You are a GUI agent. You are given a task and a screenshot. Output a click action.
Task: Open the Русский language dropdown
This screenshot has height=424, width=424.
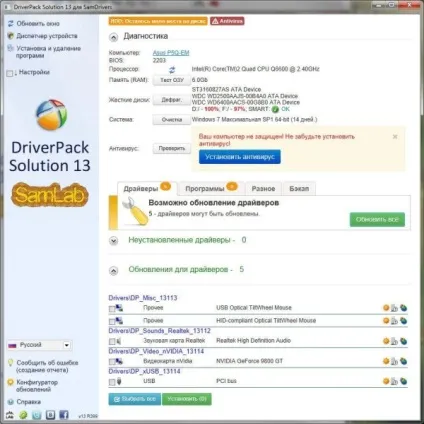point(66,345)
